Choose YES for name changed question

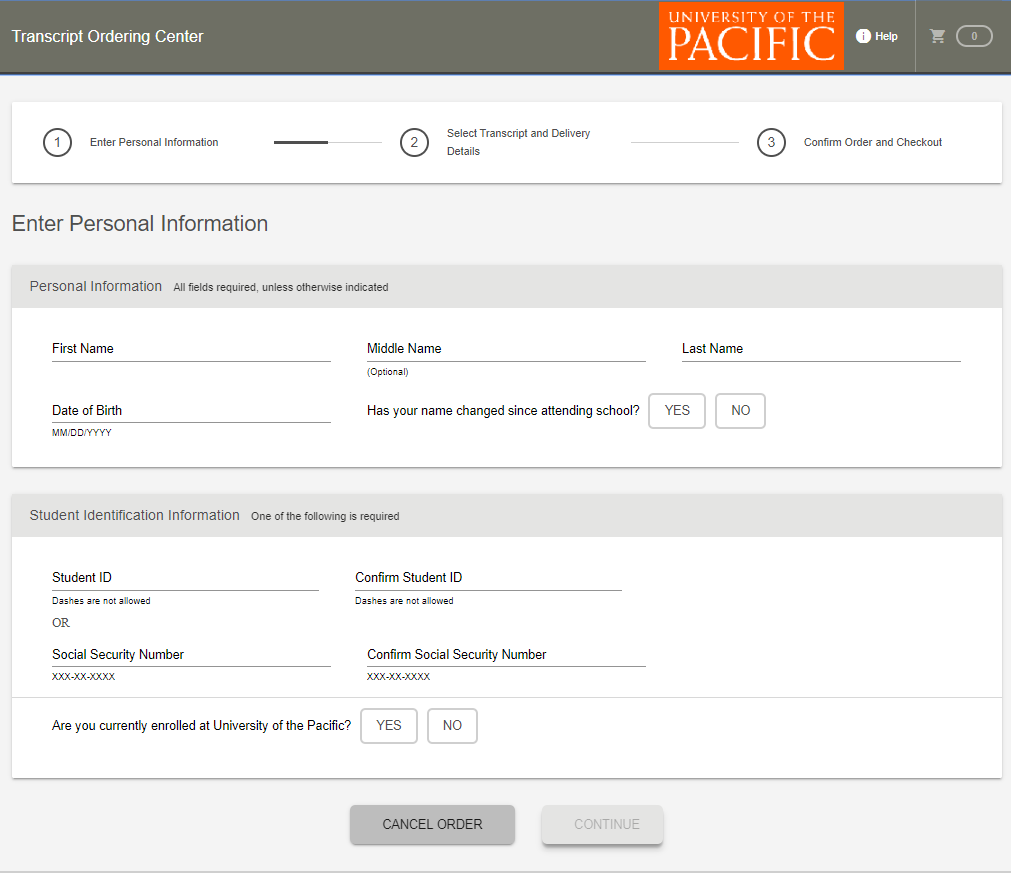(x=677, y=411)
